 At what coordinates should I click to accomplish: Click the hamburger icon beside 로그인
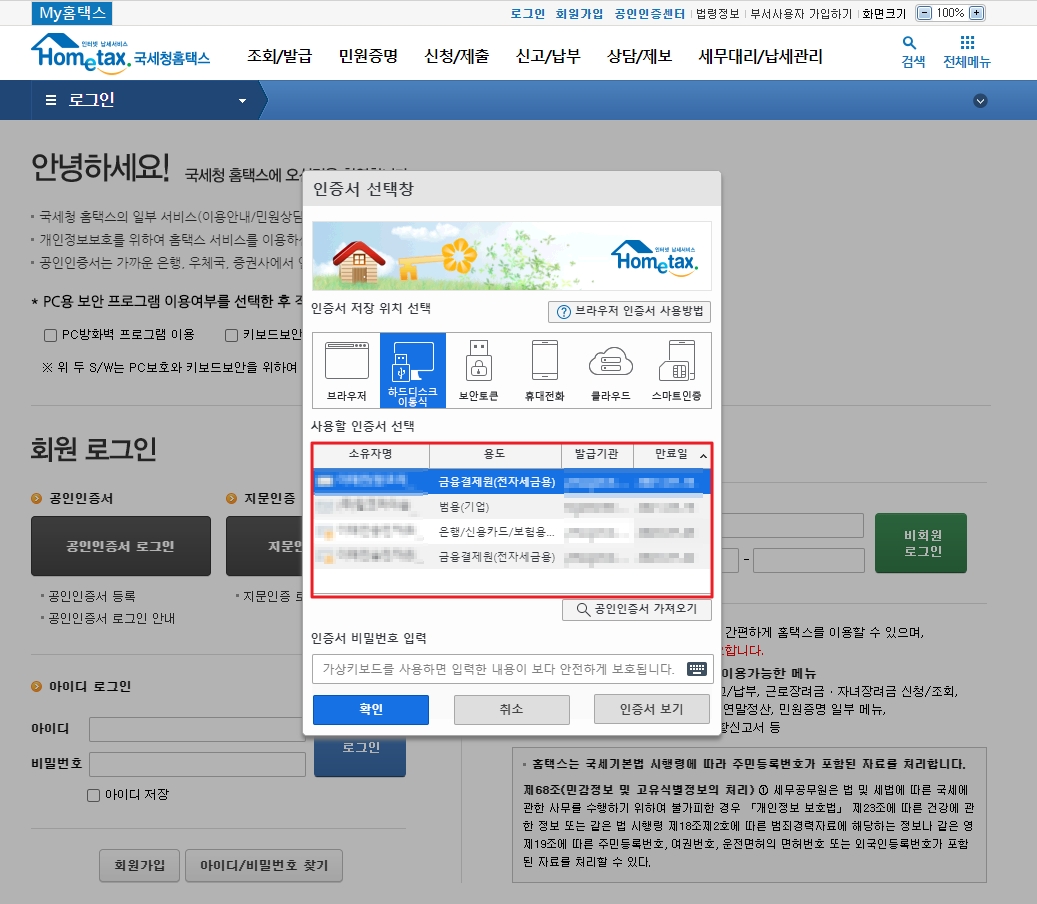pos(51,100)
